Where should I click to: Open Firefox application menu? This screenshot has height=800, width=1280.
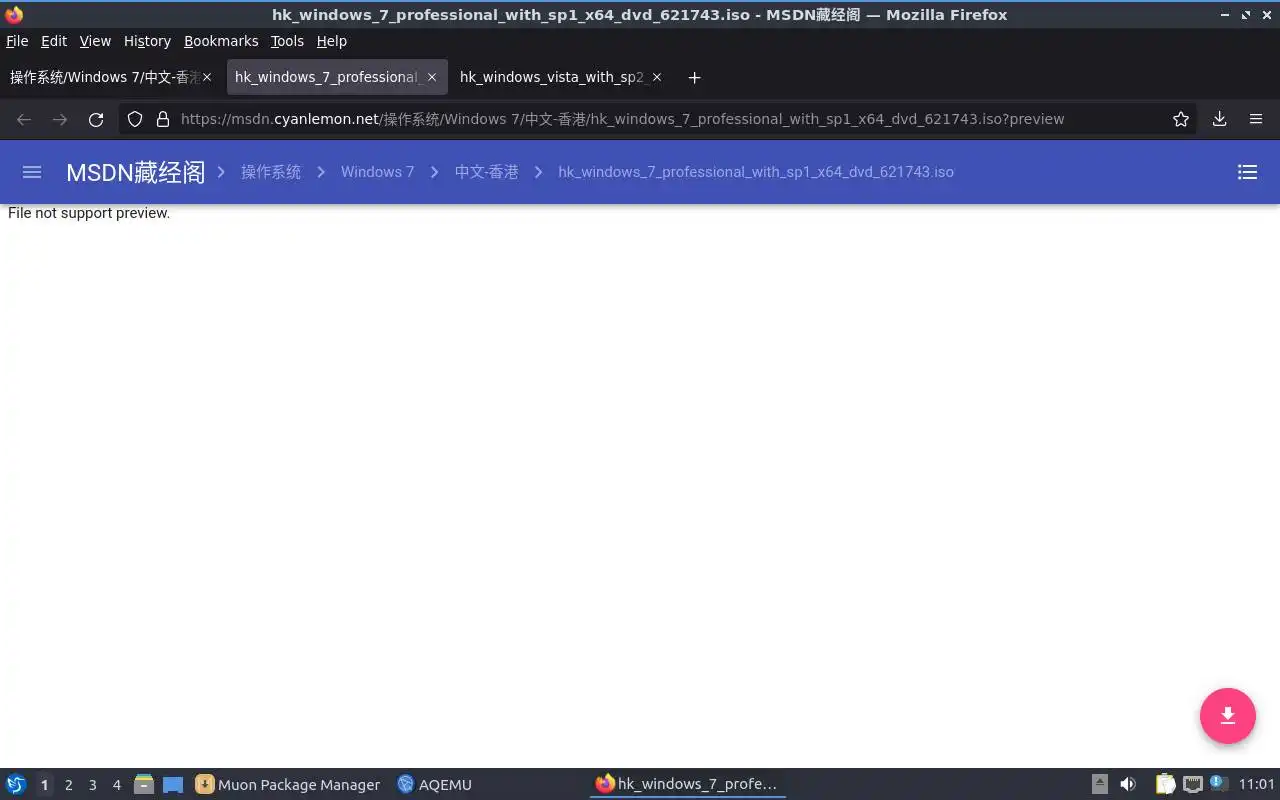coord(1256,119)
